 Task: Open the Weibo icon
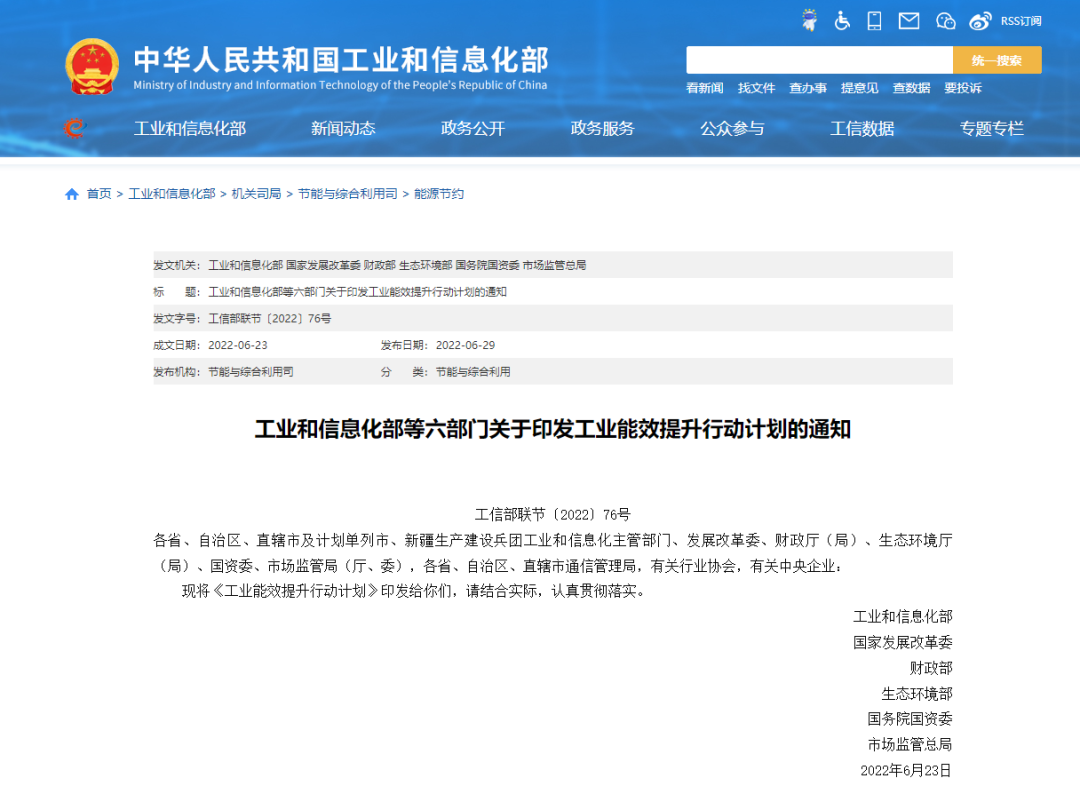(979, 21)
